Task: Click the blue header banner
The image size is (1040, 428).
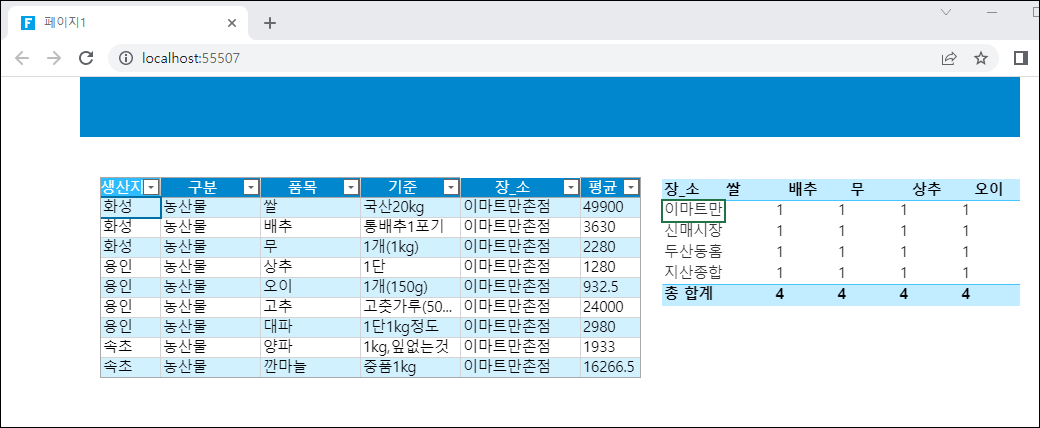Action: [x=549, y=106]
